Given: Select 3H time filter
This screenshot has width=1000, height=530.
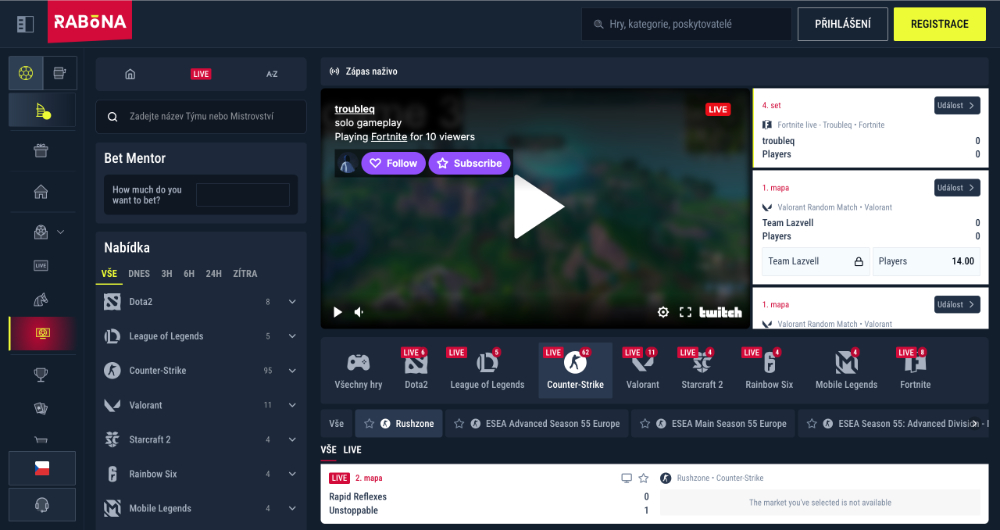Looking at the screenshot, I should tap(167, 274).
